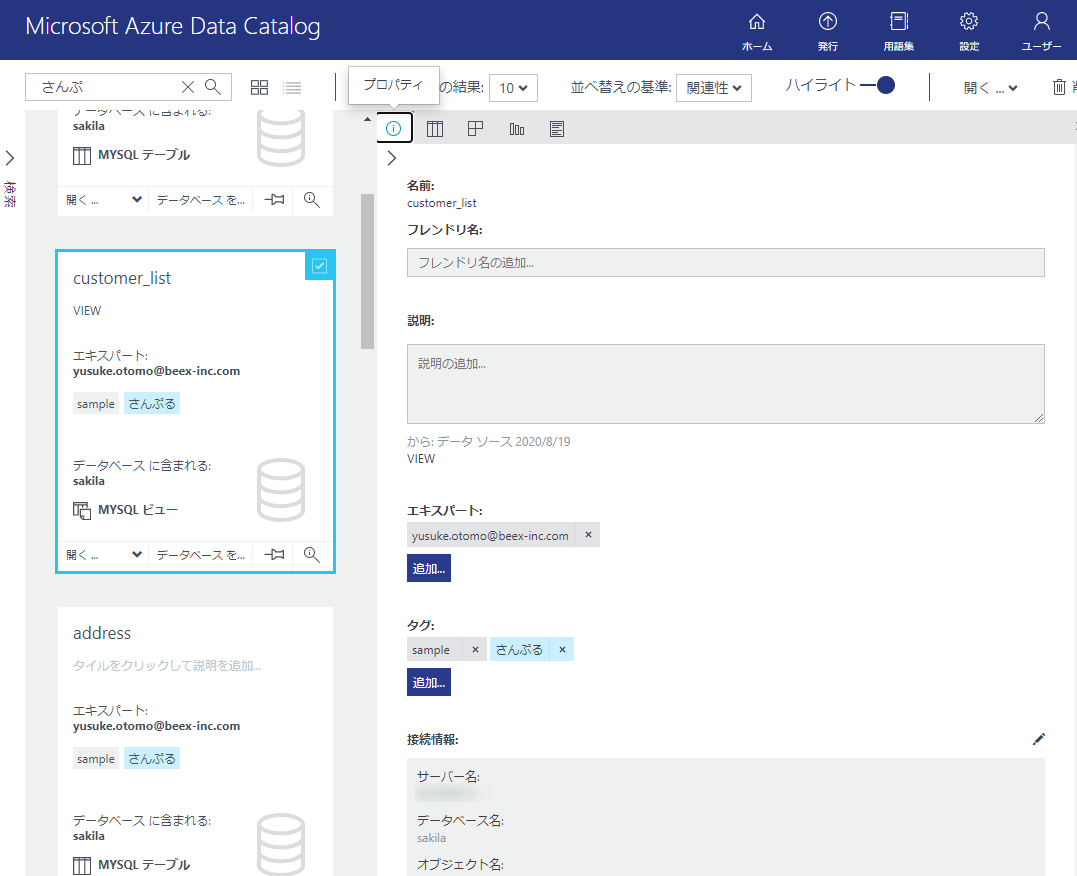Open the User (ユーザー) menu

click(x=1041, y=32)
